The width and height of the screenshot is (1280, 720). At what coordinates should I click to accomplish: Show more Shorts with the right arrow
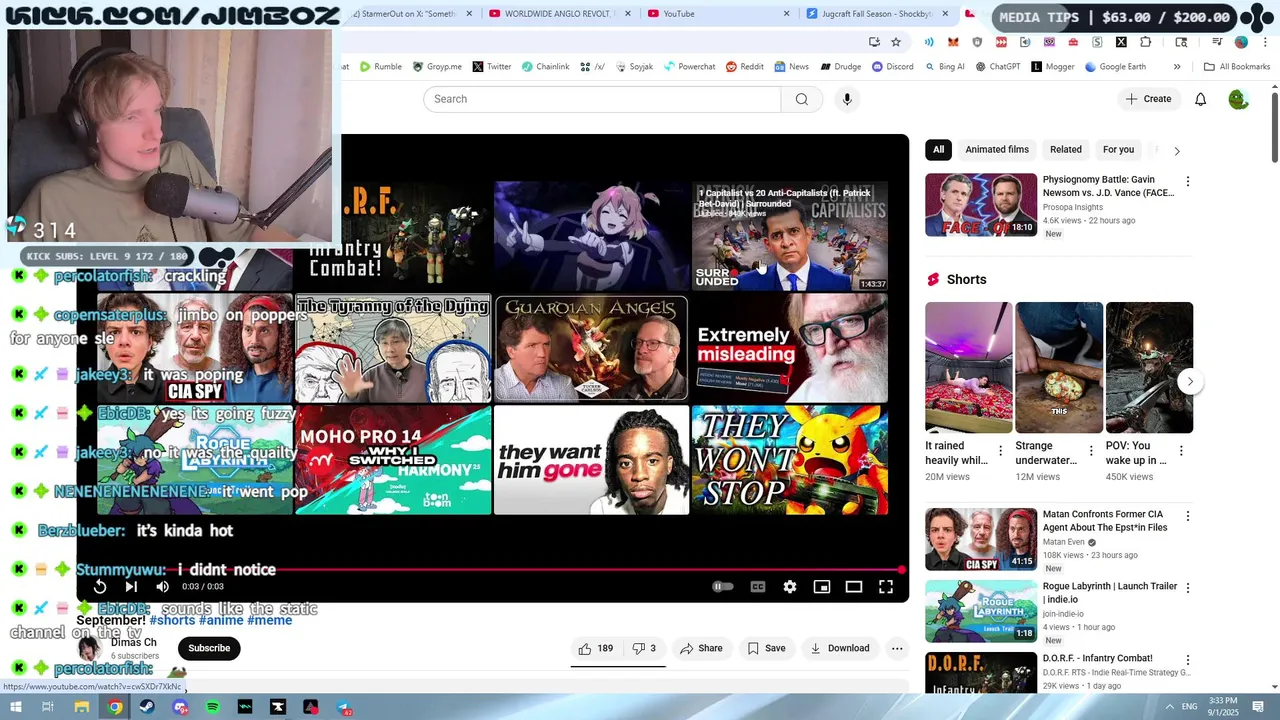click(x=1189, y=381)
